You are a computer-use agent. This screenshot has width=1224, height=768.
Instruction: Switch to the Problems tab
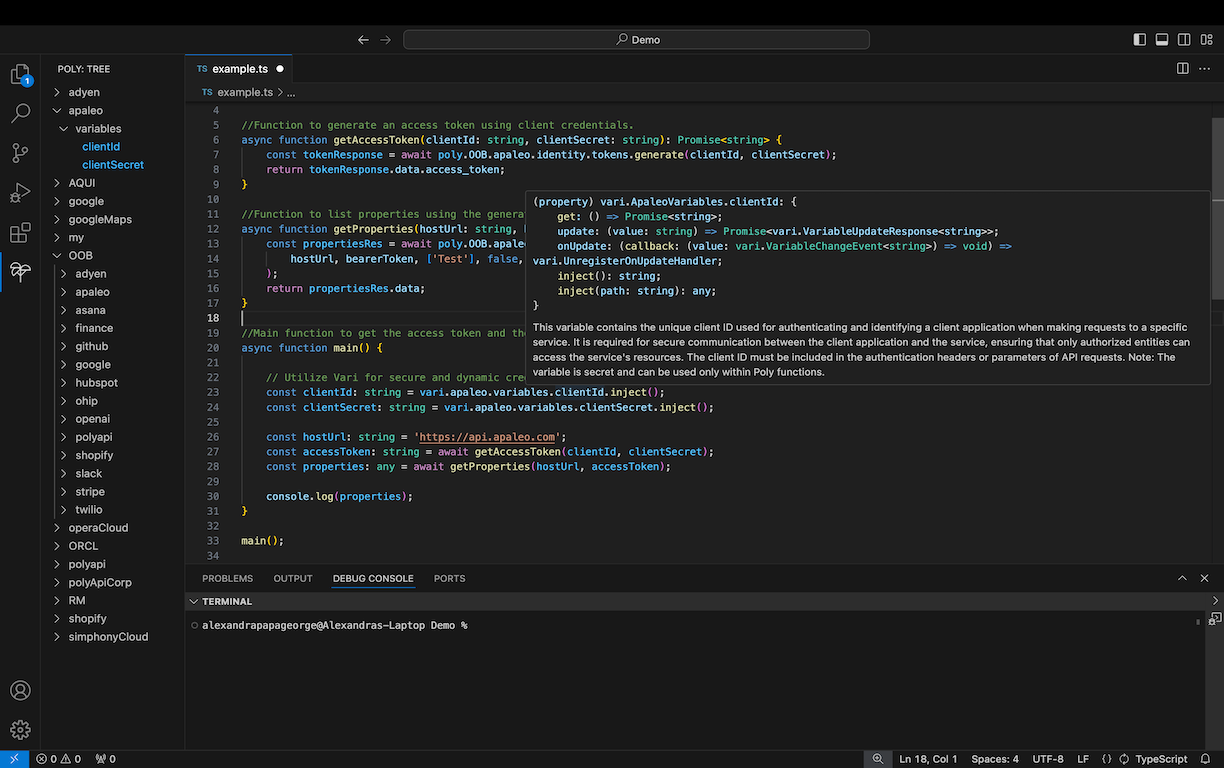click(x=227, y=578)
